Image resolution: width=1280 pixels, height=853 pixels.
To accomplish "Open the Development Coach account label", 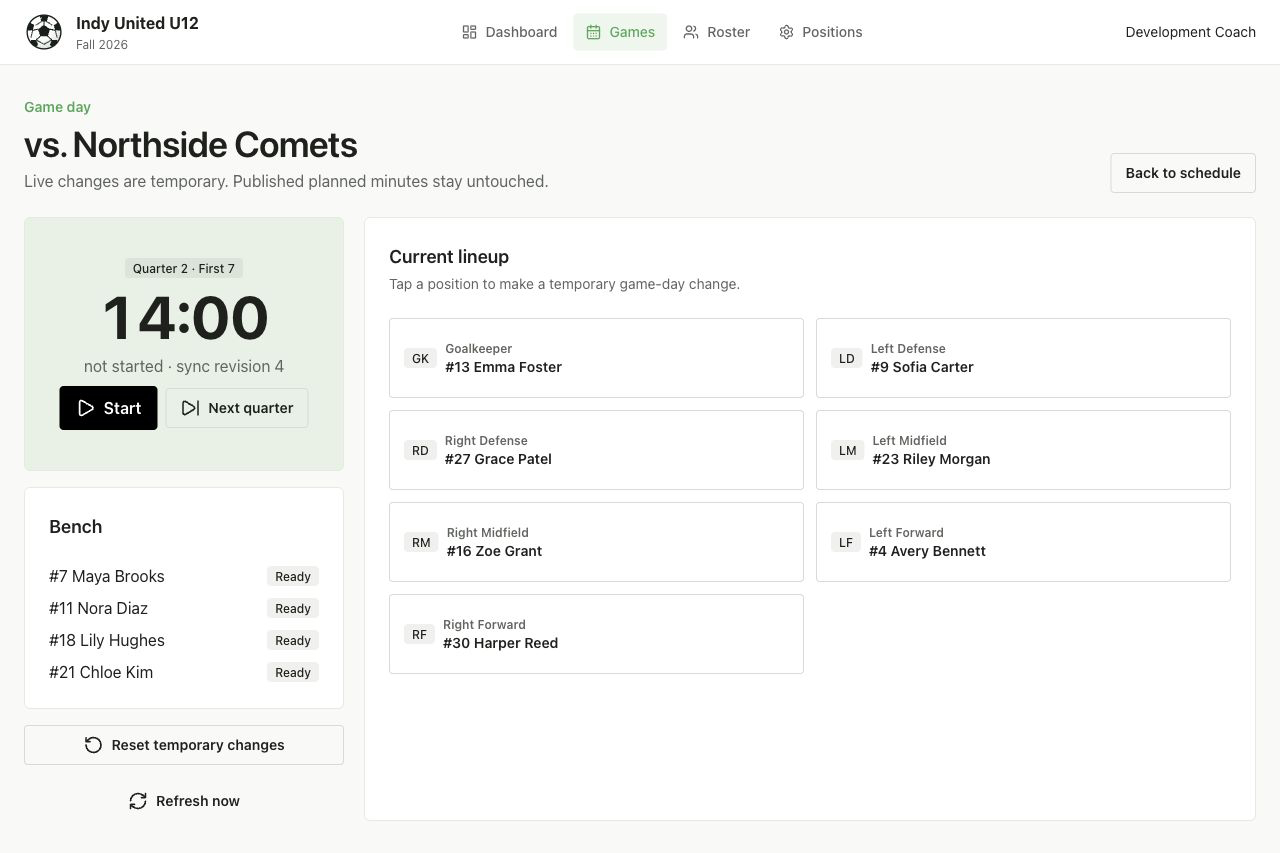I will coord(1190,32).
